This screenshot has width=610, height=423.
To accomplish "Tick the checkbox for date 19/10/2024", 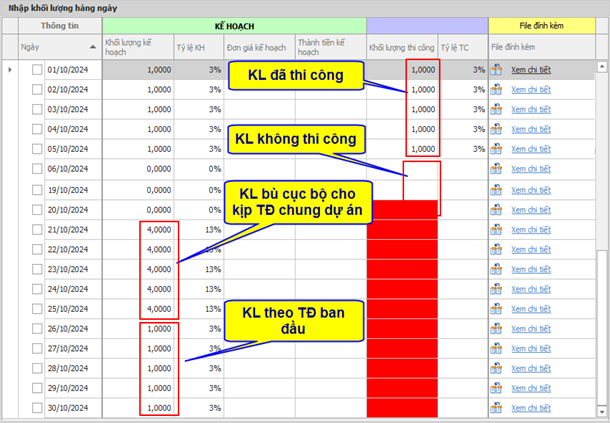I will click(x=37, y=189).
